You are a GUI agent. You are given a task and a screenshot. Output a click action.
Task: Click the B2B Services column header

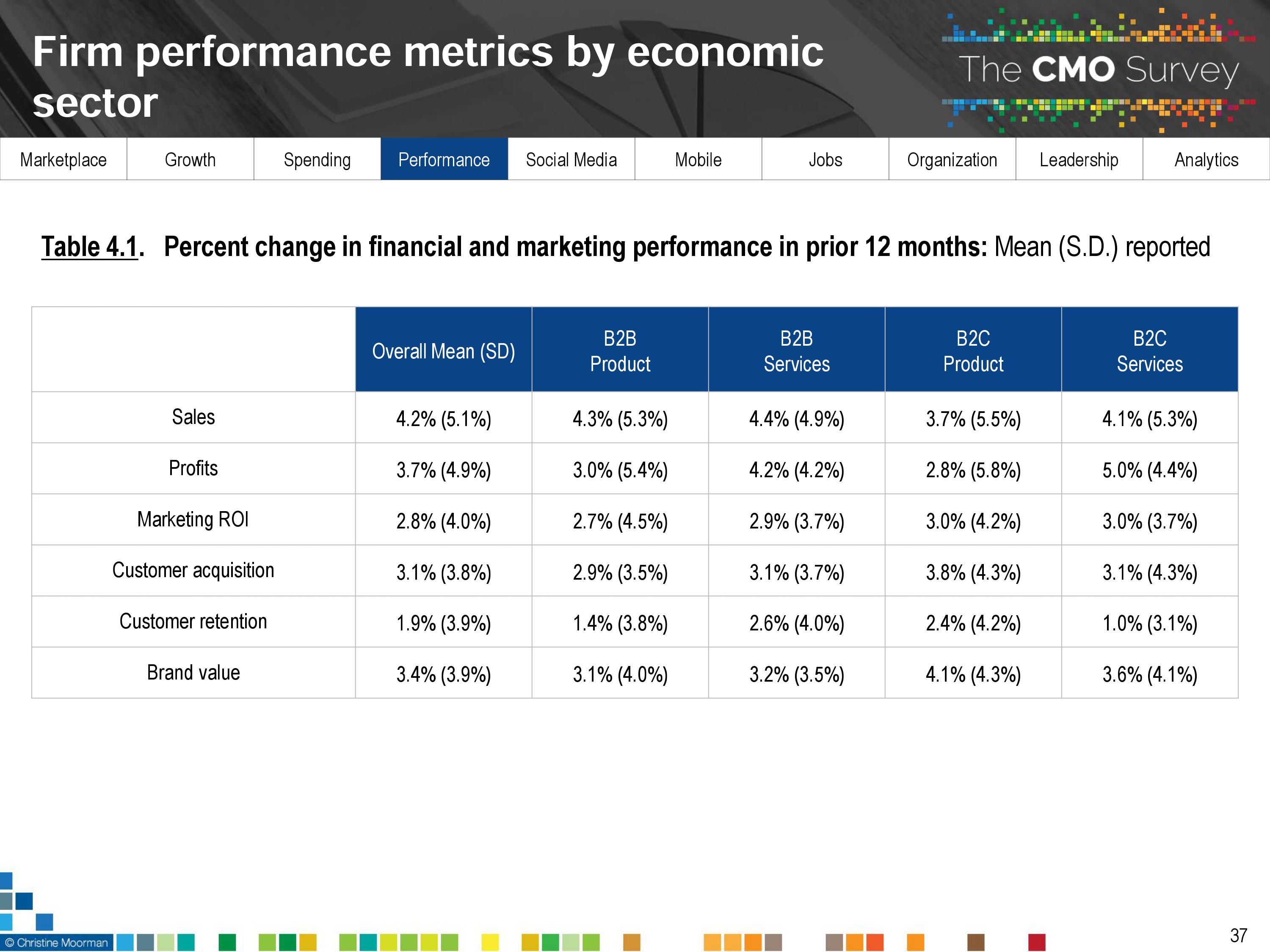[796, 351]
